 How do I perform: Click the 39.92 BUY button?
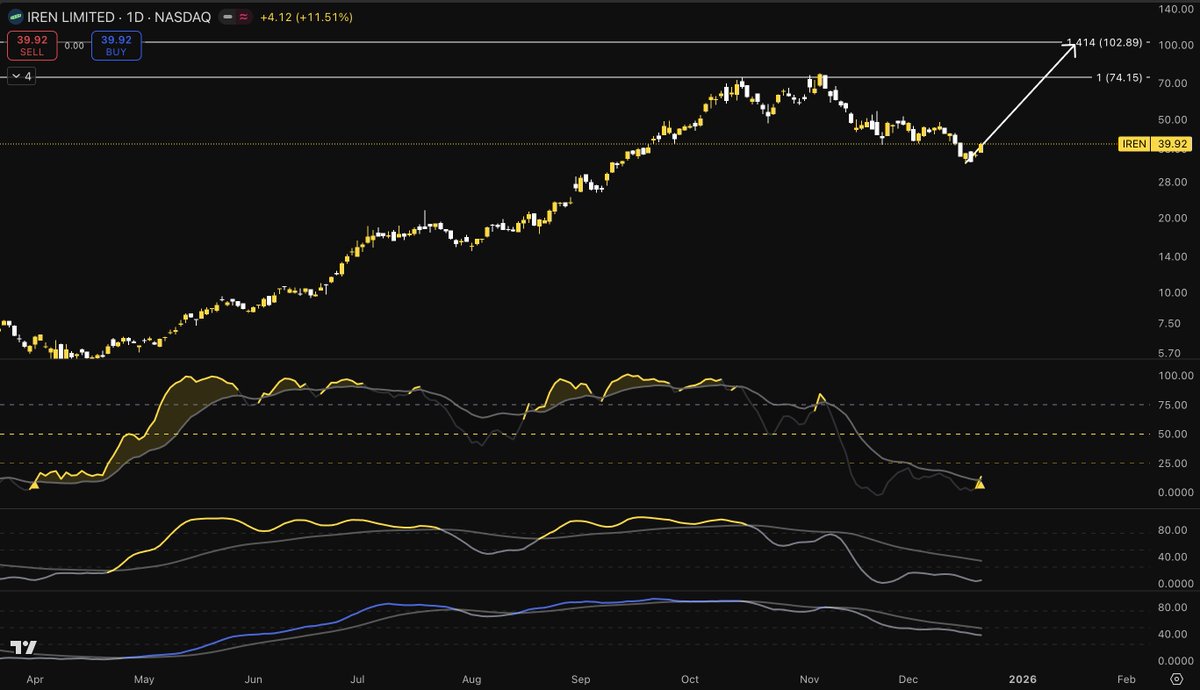point(116,45)
